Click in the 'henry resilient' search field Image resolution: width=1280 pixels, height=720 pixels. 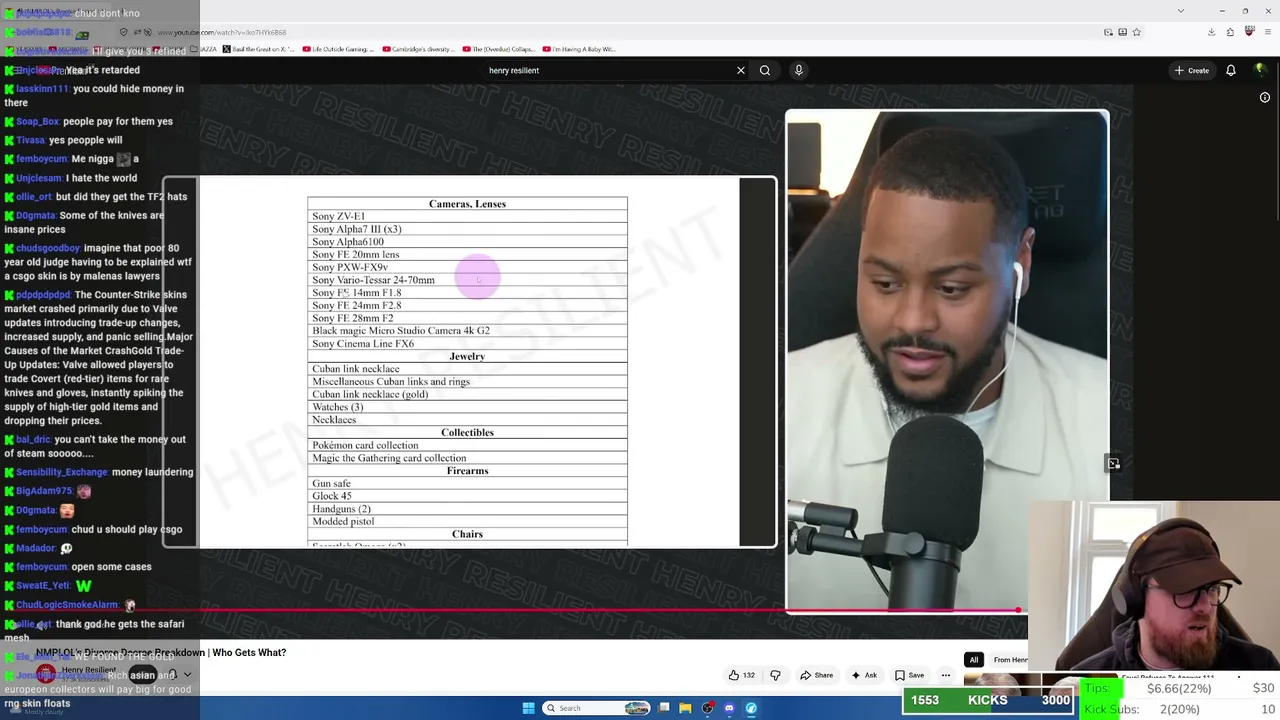tap(605, 70)
